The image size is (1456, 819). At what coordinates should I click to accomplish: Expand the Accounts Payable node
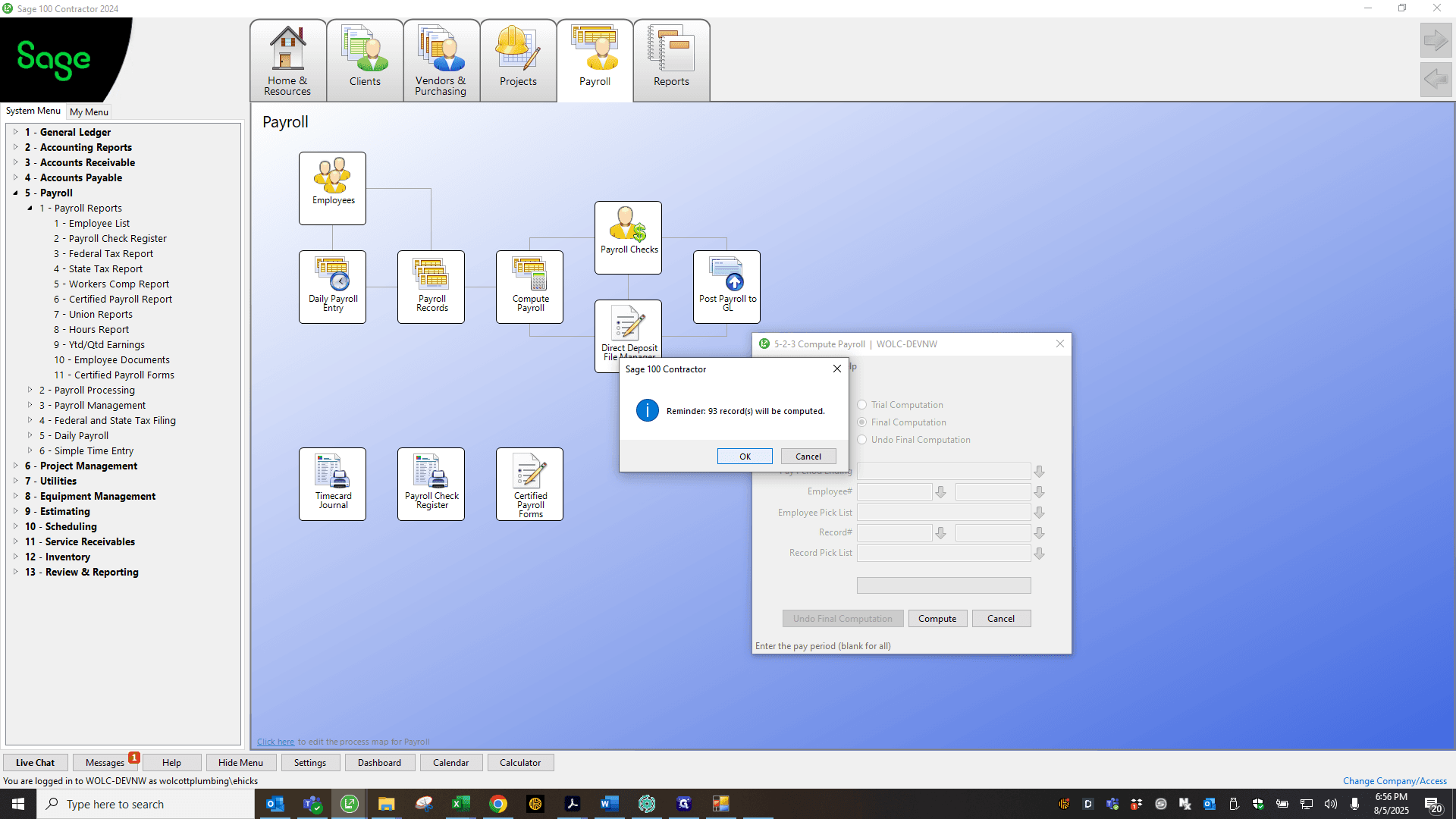pos(15,177)
